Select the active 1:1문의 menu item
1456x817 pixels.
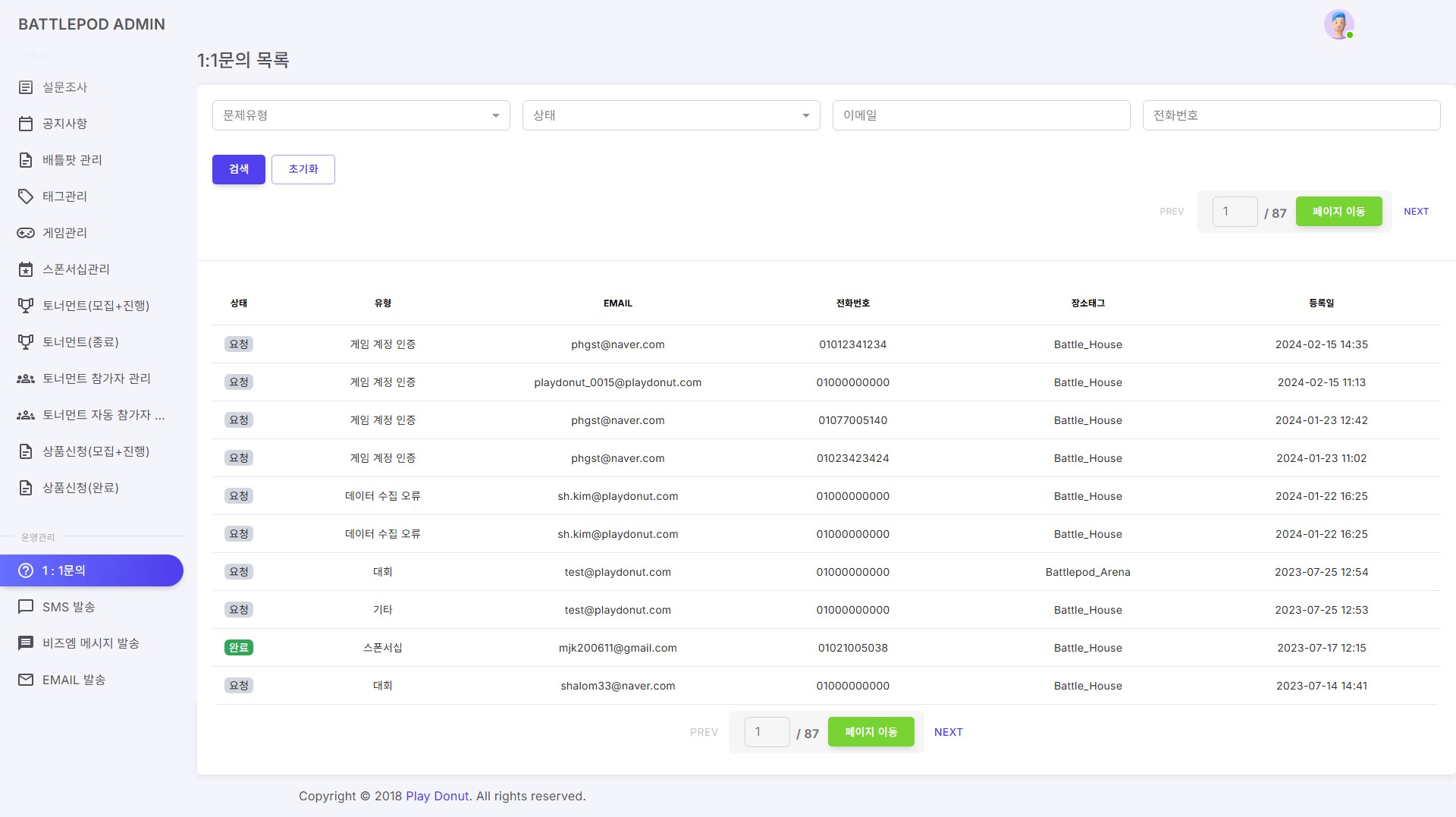pyautogui.click(x=91, y=570)
